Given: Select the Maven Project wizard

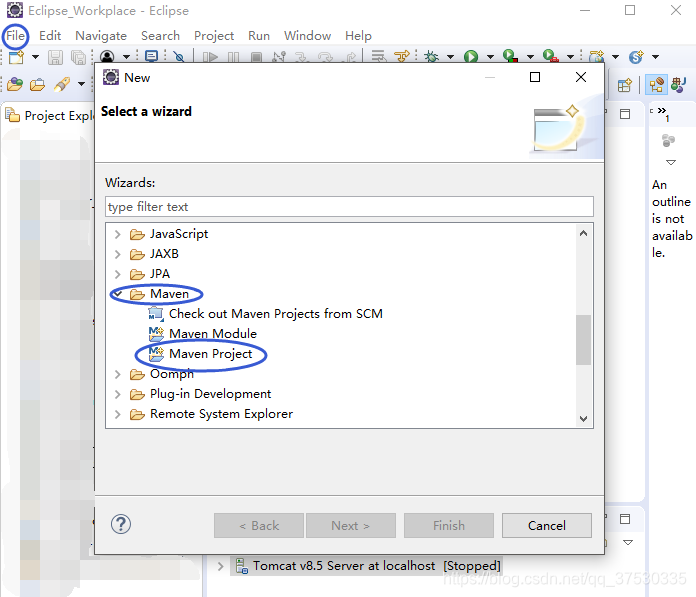Looking at the screenshot, I should click(210, 354).
